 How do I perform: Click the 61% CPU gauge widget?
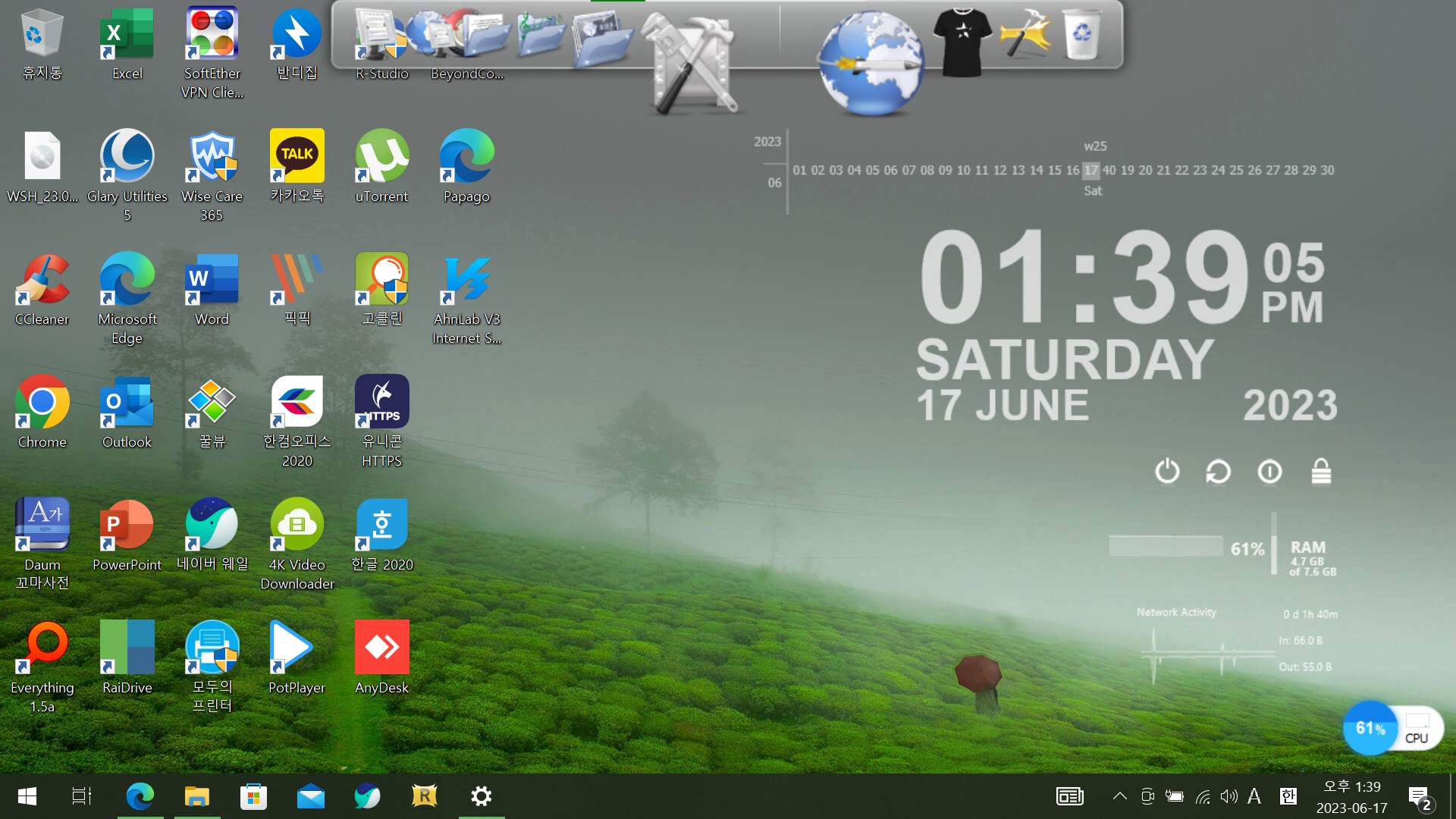[x=1370, y=728]
